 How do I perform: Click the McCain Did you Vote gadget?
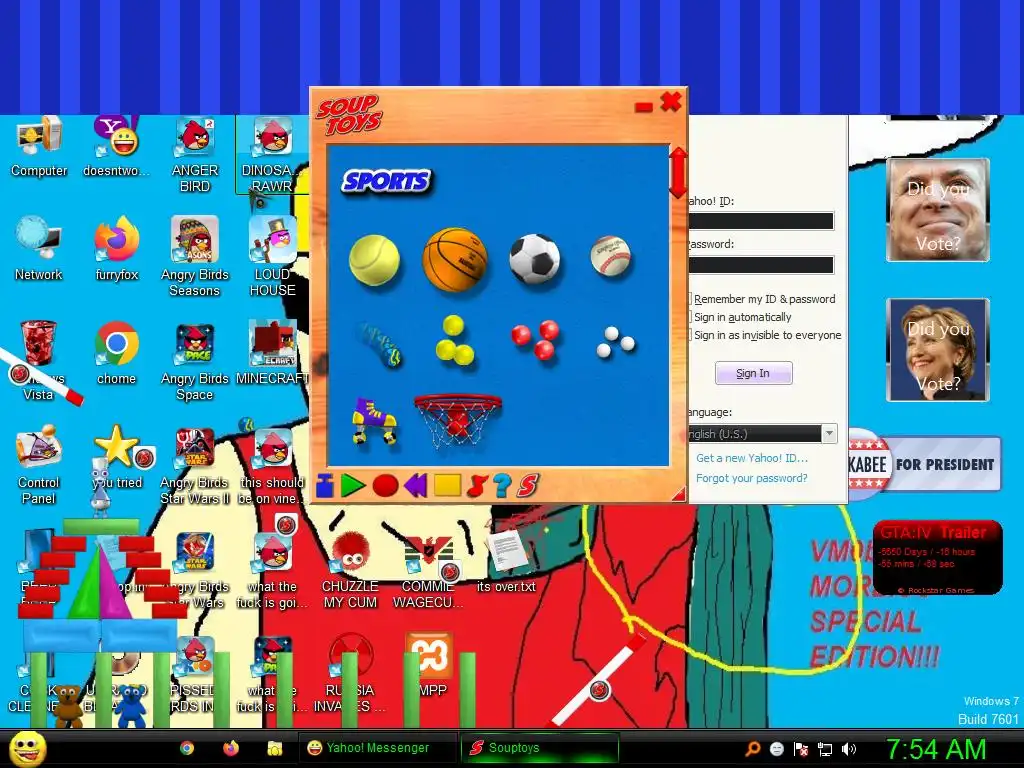[x=938, y=210]
